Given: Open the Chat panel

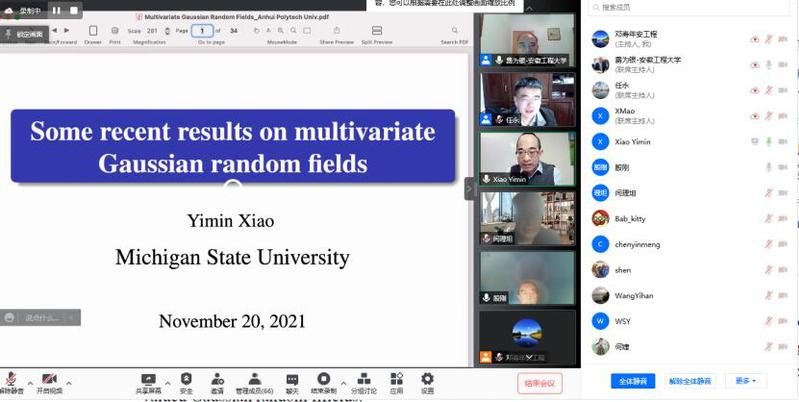Looking at the screenshot, I should click(x=292, y=383).
